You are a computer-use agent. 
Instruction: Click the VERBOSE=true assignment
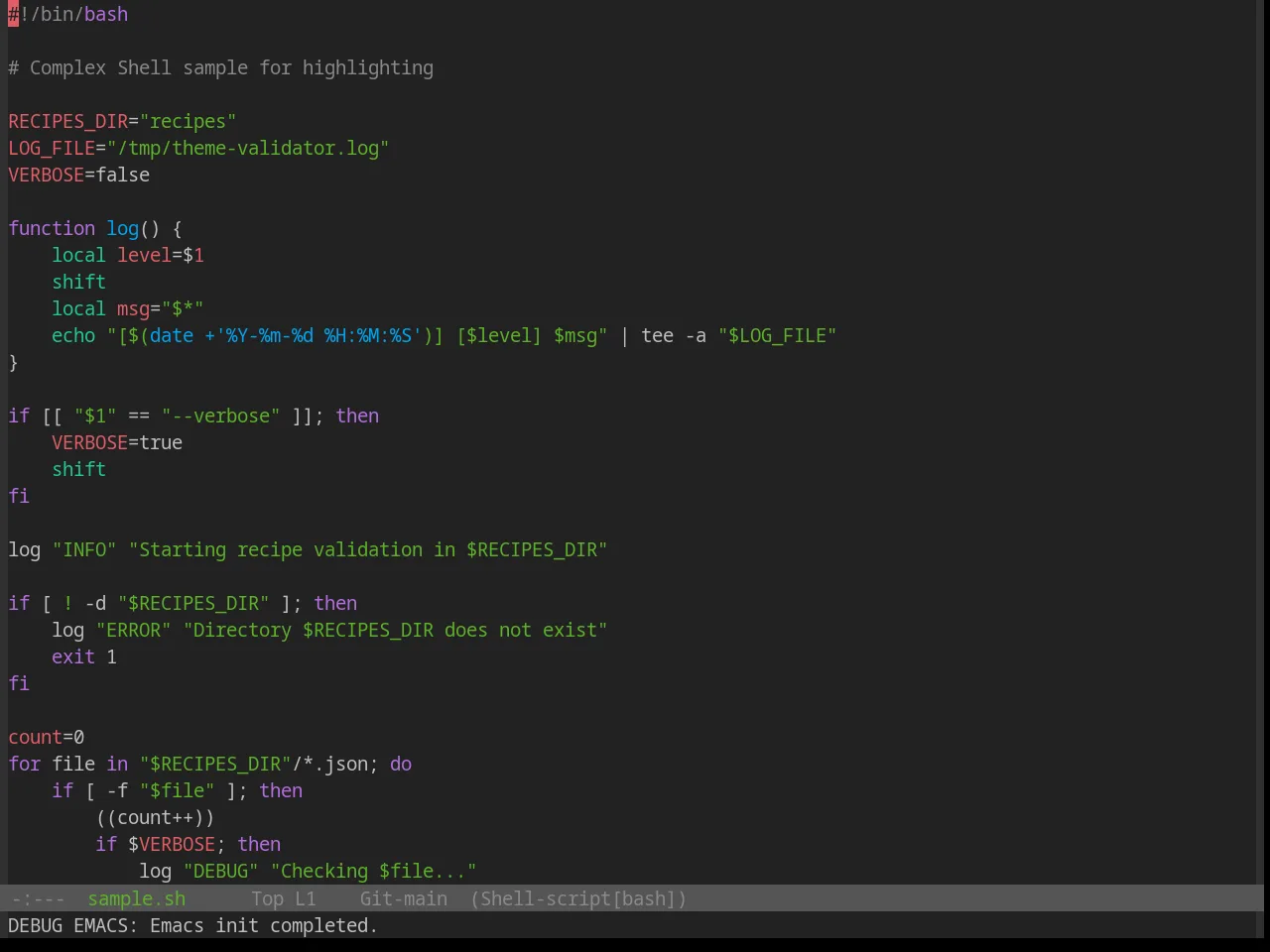[x=117, y=442]
